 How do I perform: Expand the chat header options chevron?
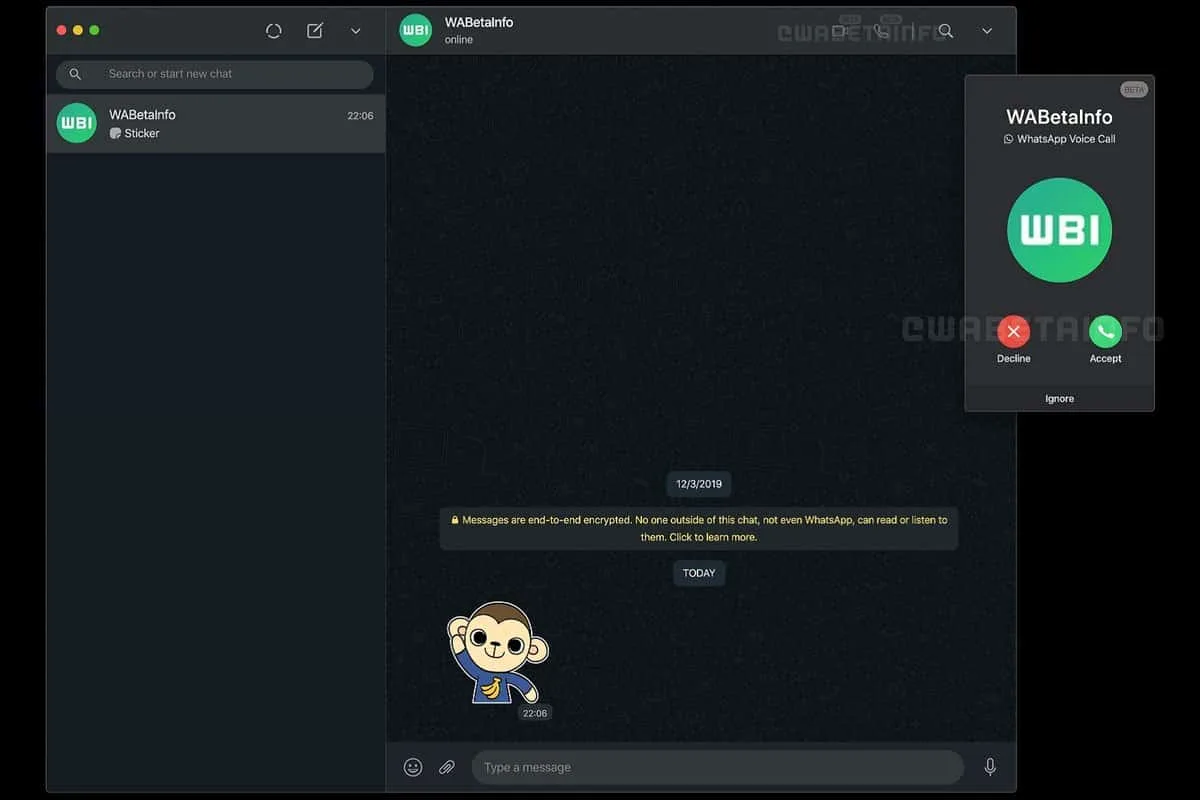pos(987,31)
